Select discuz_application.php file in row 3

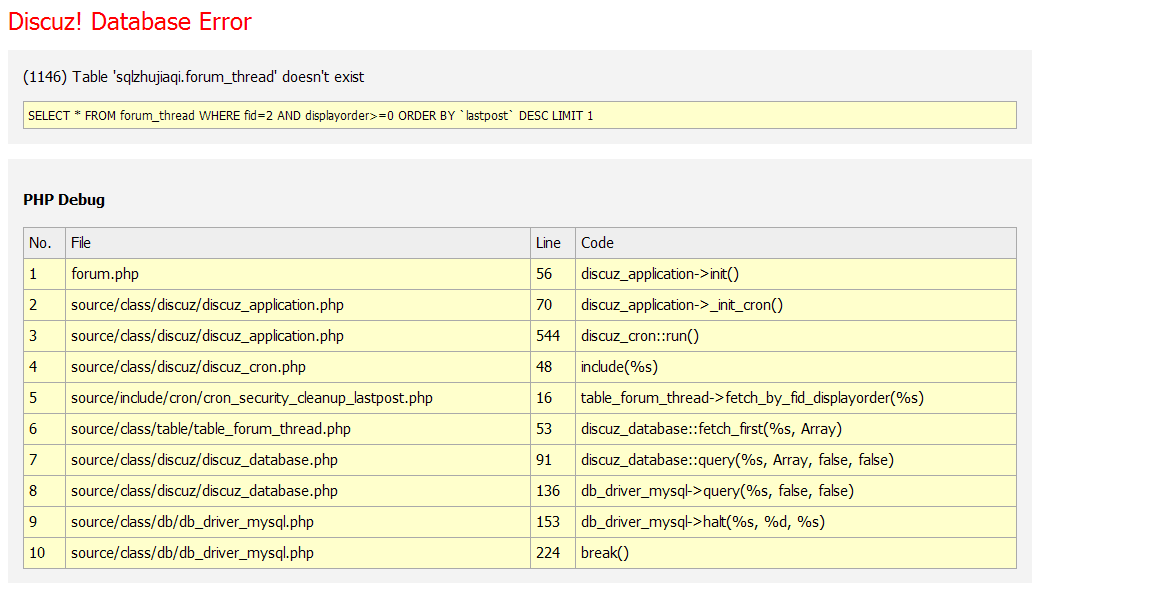(298, 336)
